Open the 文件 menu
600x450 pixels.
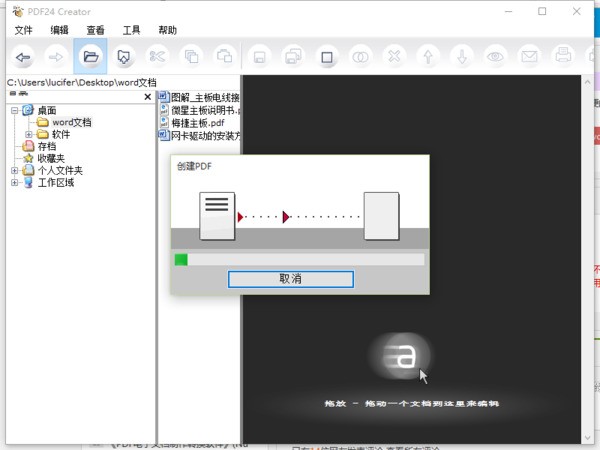(x=23, y=31)
